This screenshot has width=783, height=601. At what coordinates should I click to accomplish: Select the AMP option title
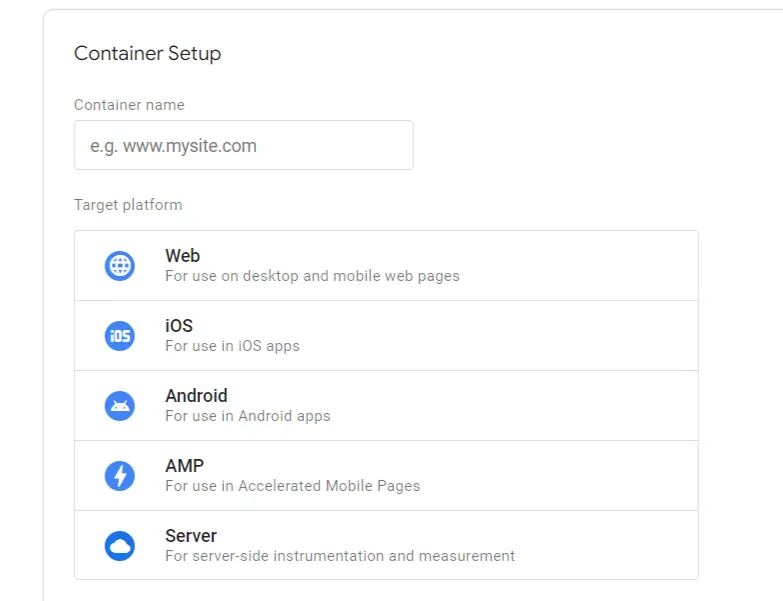pos(184,465)
